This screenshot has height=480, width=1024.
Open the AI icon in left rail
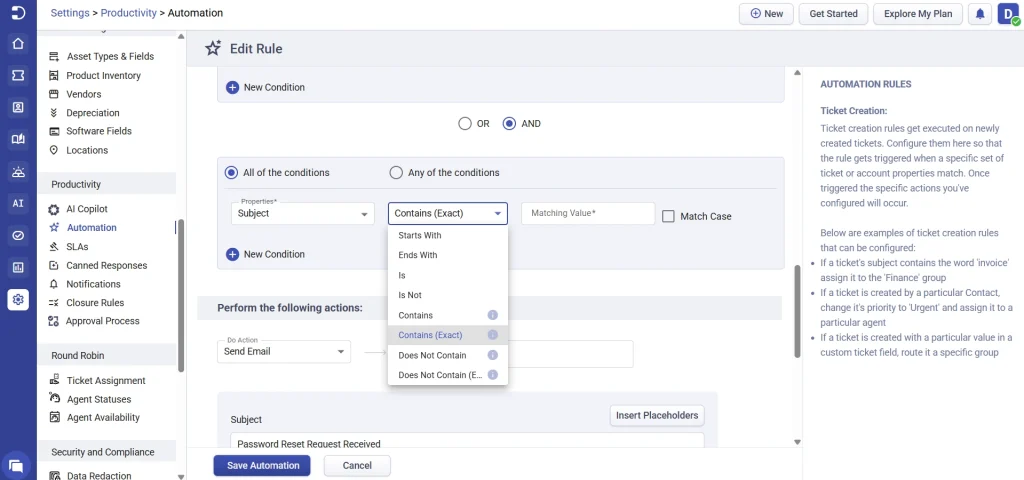coord(18,203)
